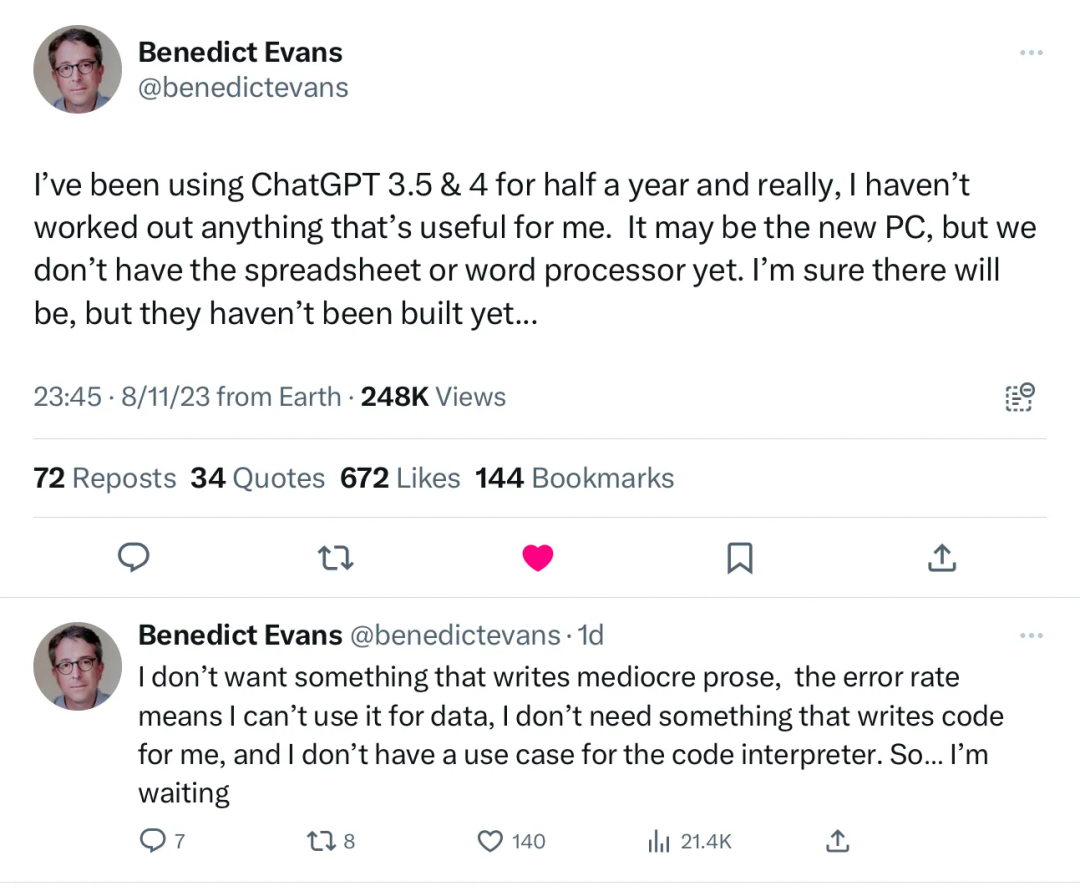Share the reply tweet

point(837,841)
